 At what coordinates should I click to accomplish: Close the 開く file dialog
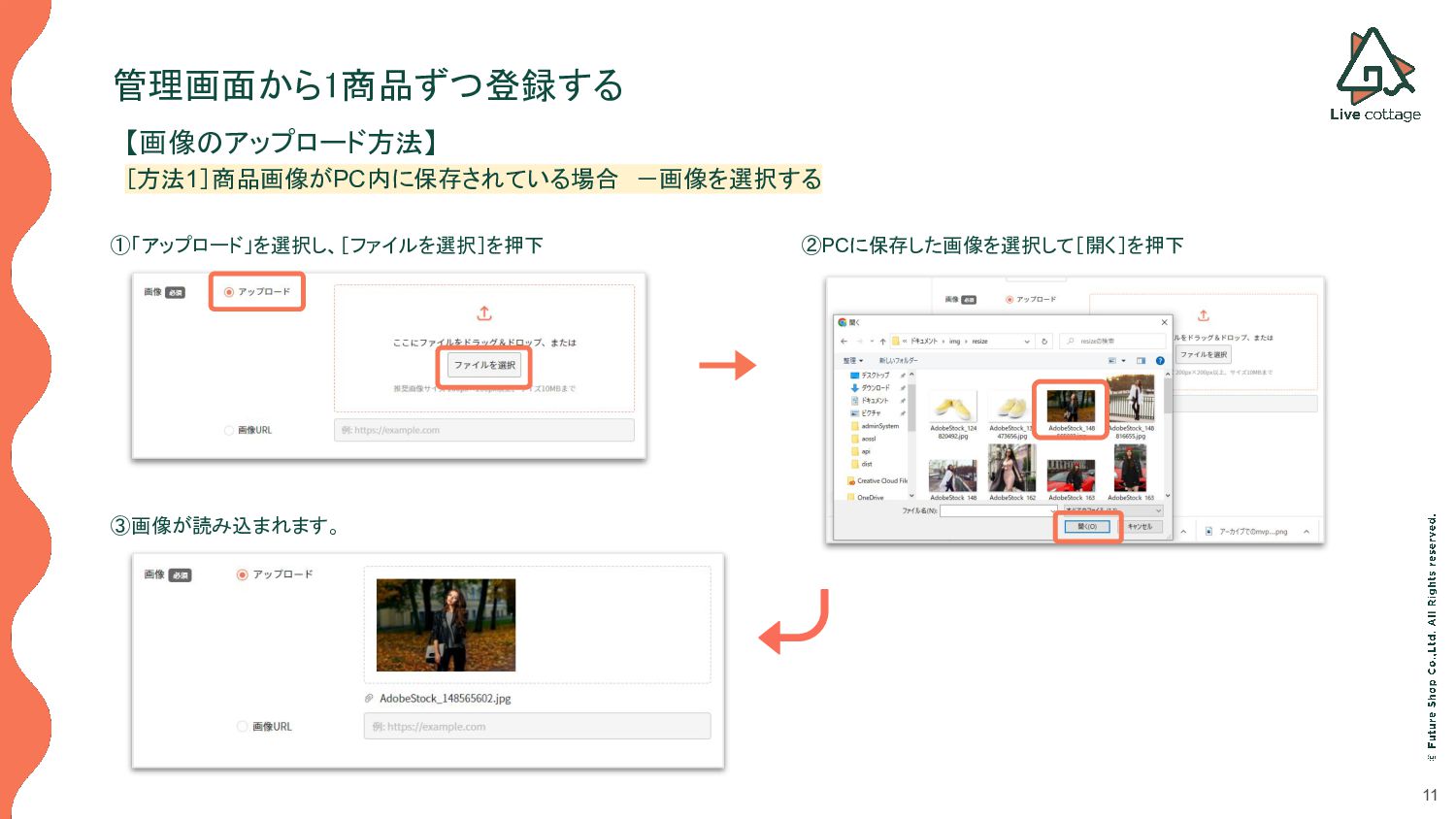1164,322
